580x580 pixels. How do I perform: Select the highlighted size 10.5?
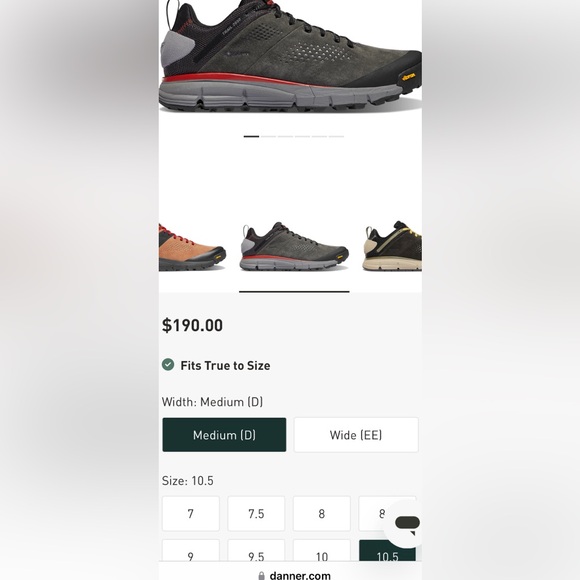point(387,551)
